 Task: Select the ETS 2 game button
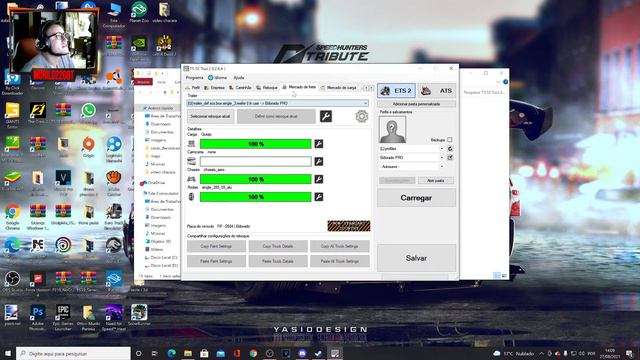tap(396, 91)
